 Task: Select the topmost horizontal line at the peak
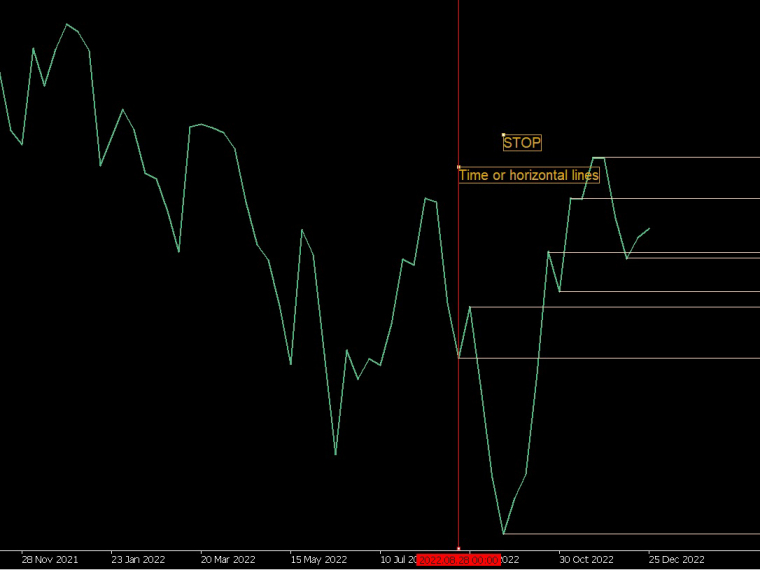coord(676,158)
